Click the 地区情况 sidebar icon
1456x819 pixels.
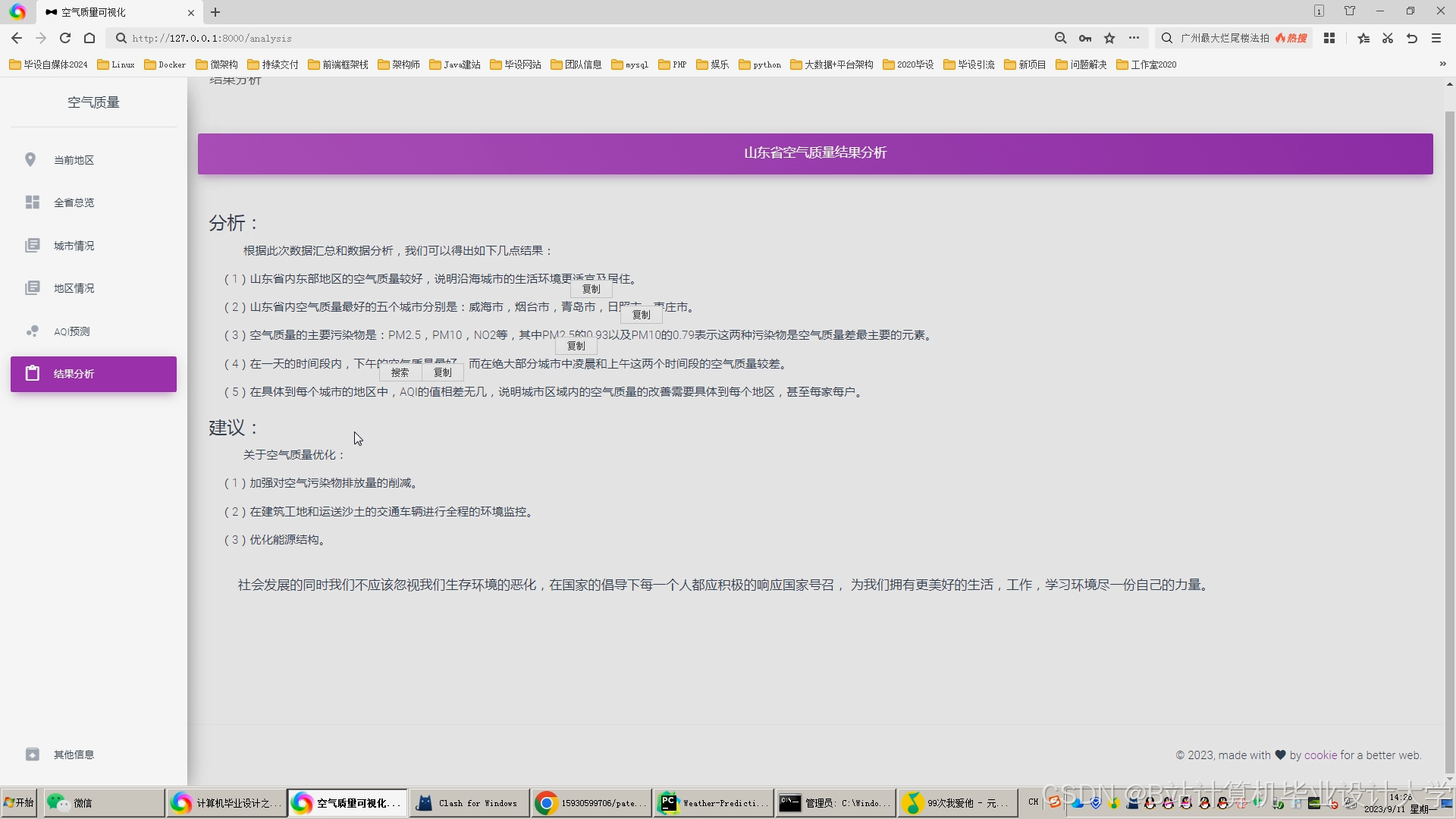(x=32, y=288)
